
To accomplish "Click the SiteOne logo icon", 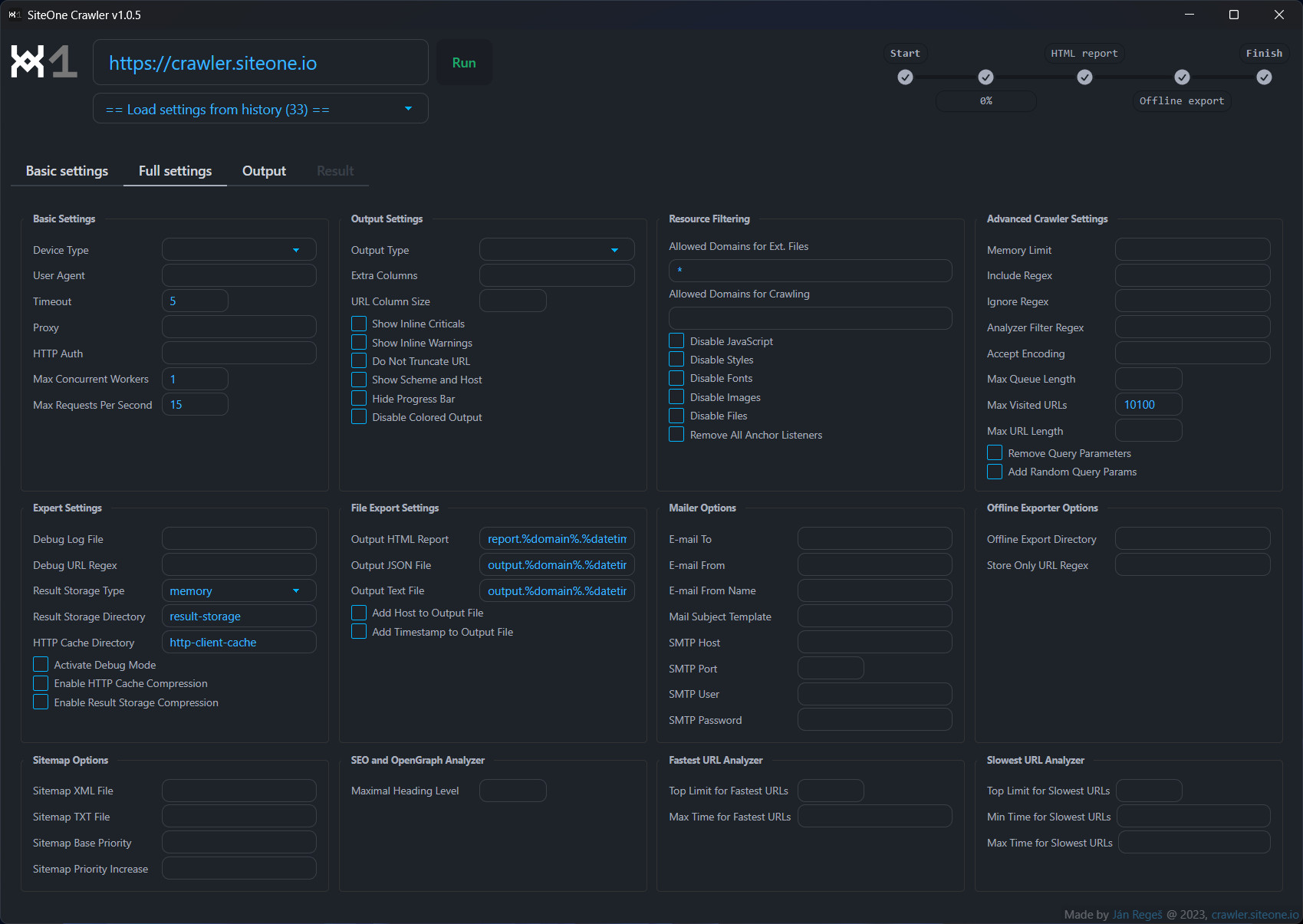I will point(44,62).
